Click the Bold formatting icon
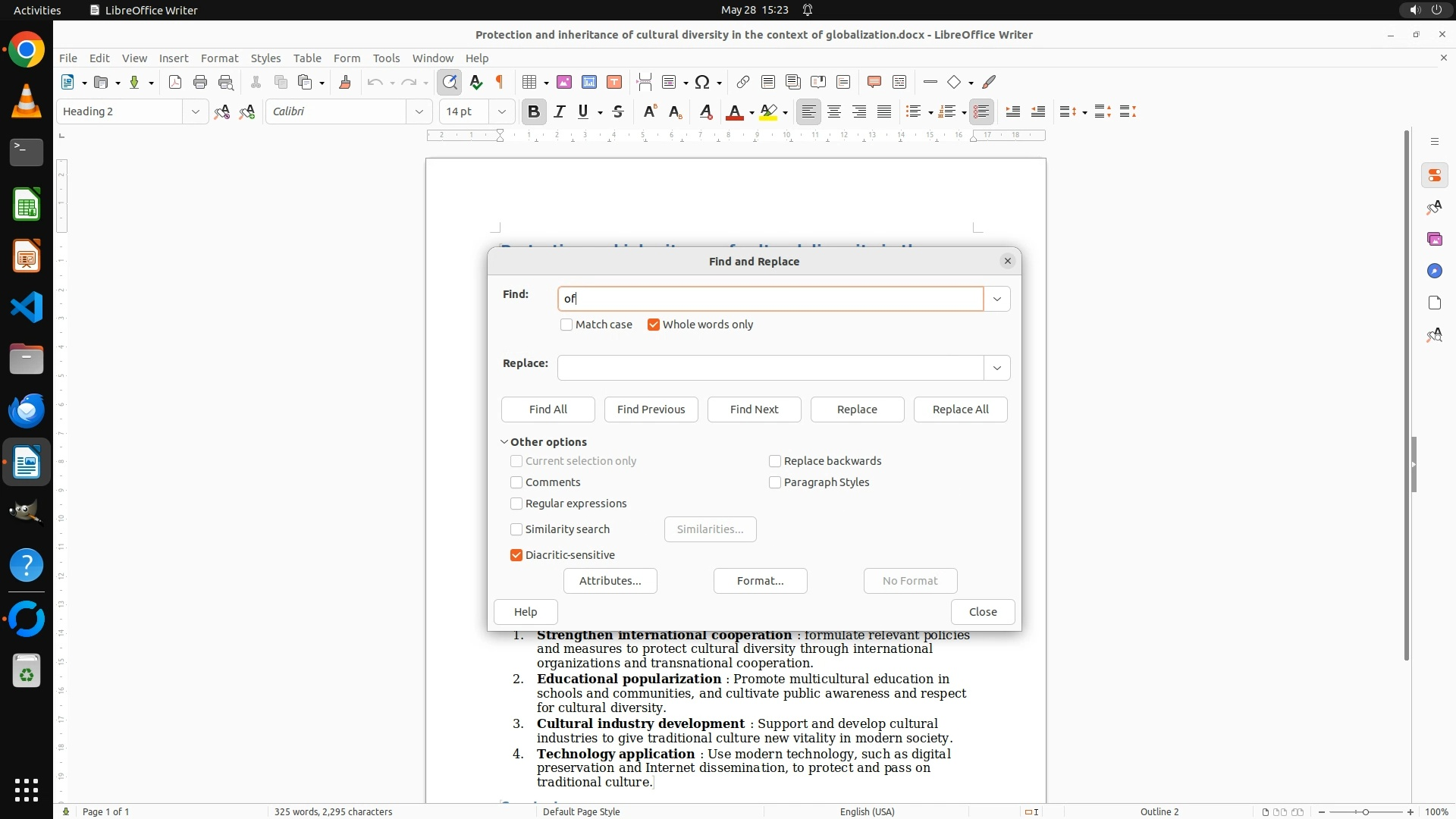 click(533, 111)
